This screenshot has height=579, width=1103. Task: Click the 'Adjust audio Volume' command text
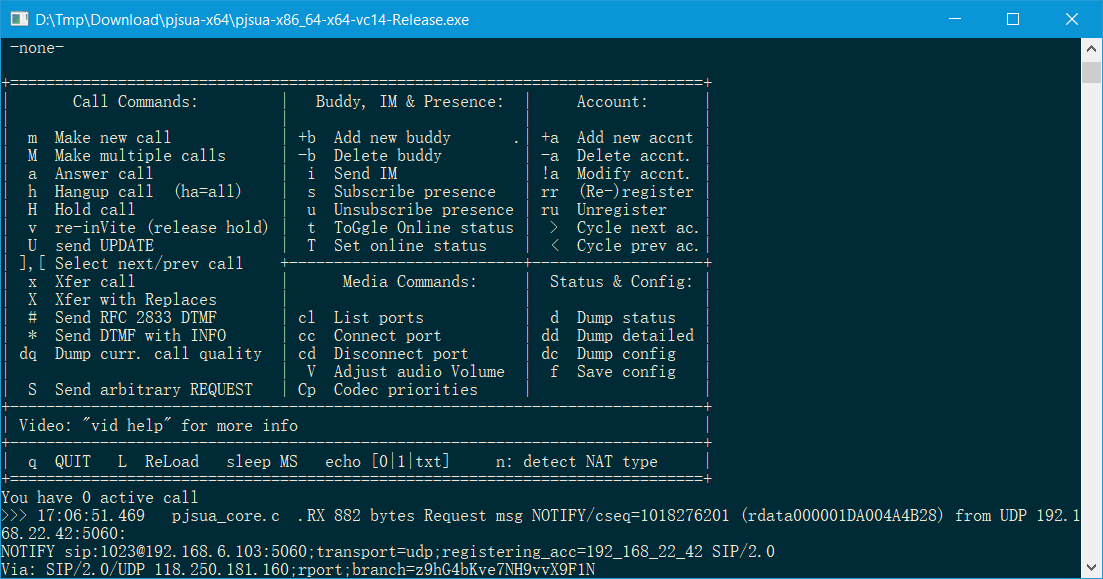406,371
